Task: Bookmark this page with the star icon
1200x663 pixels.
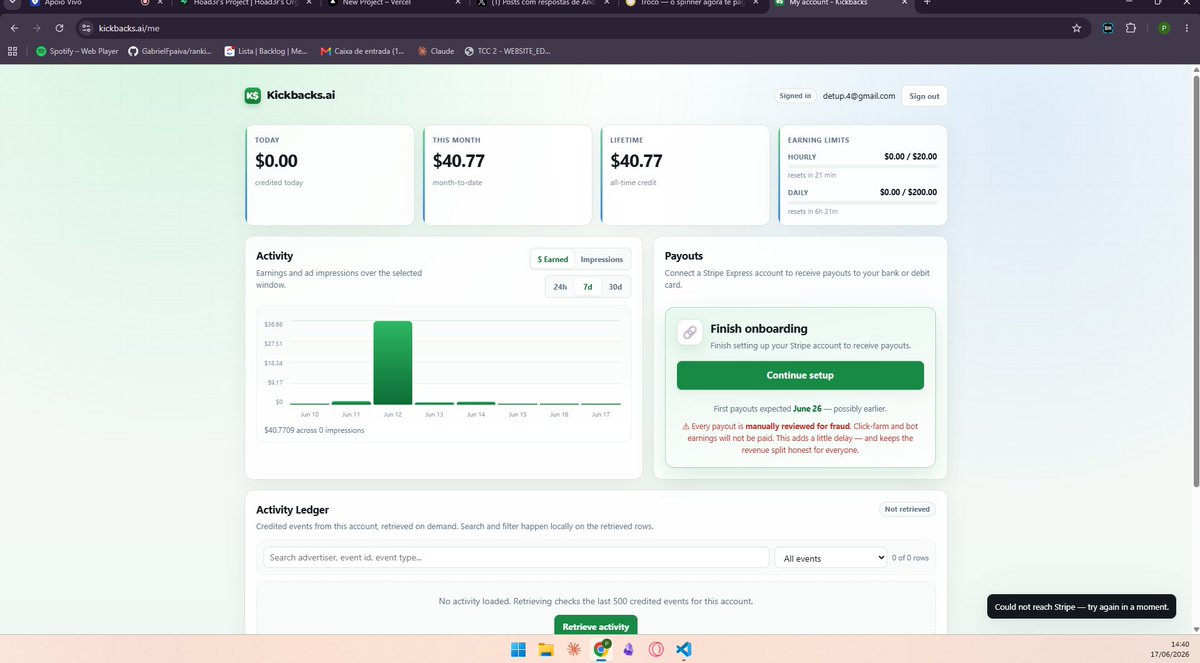Action: pos(1076,28)
